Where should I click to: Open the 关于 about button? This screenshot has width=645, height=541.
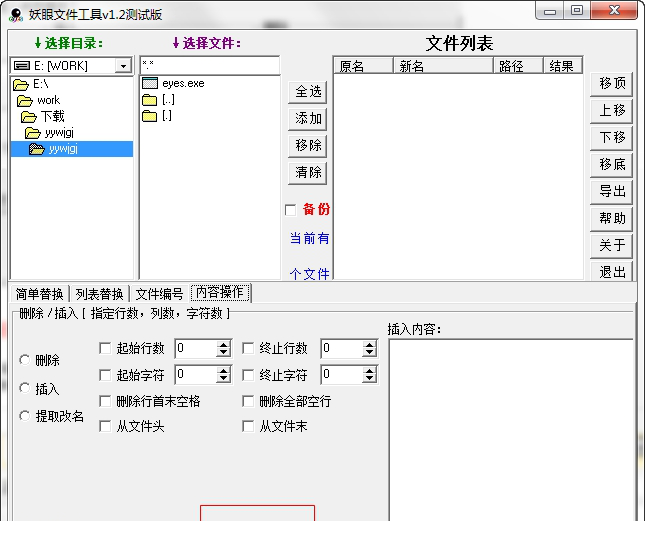click(x=612, y=246)
